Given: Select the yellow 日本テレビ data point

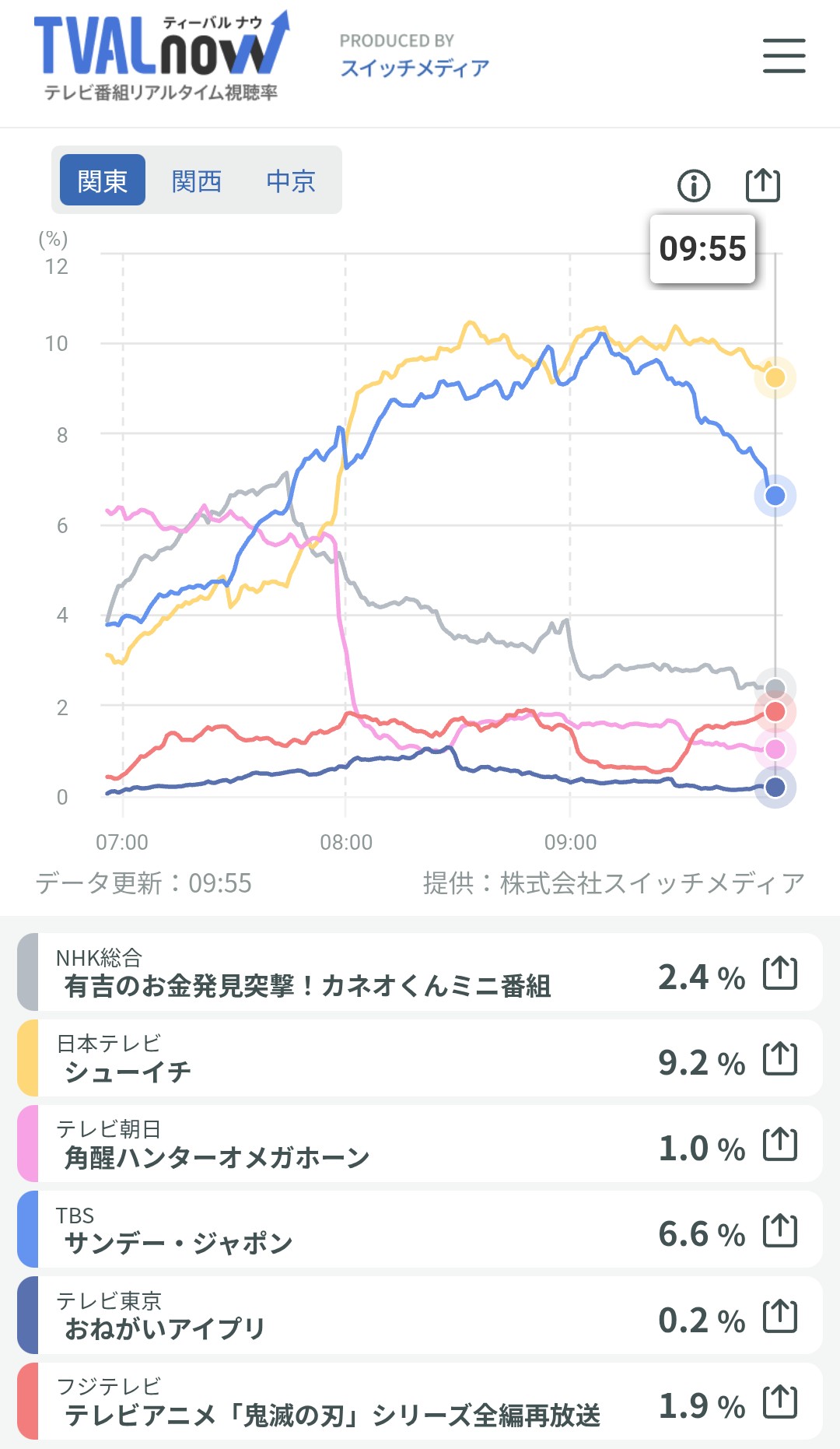Looking at the screenshot, I should point(775,378).
